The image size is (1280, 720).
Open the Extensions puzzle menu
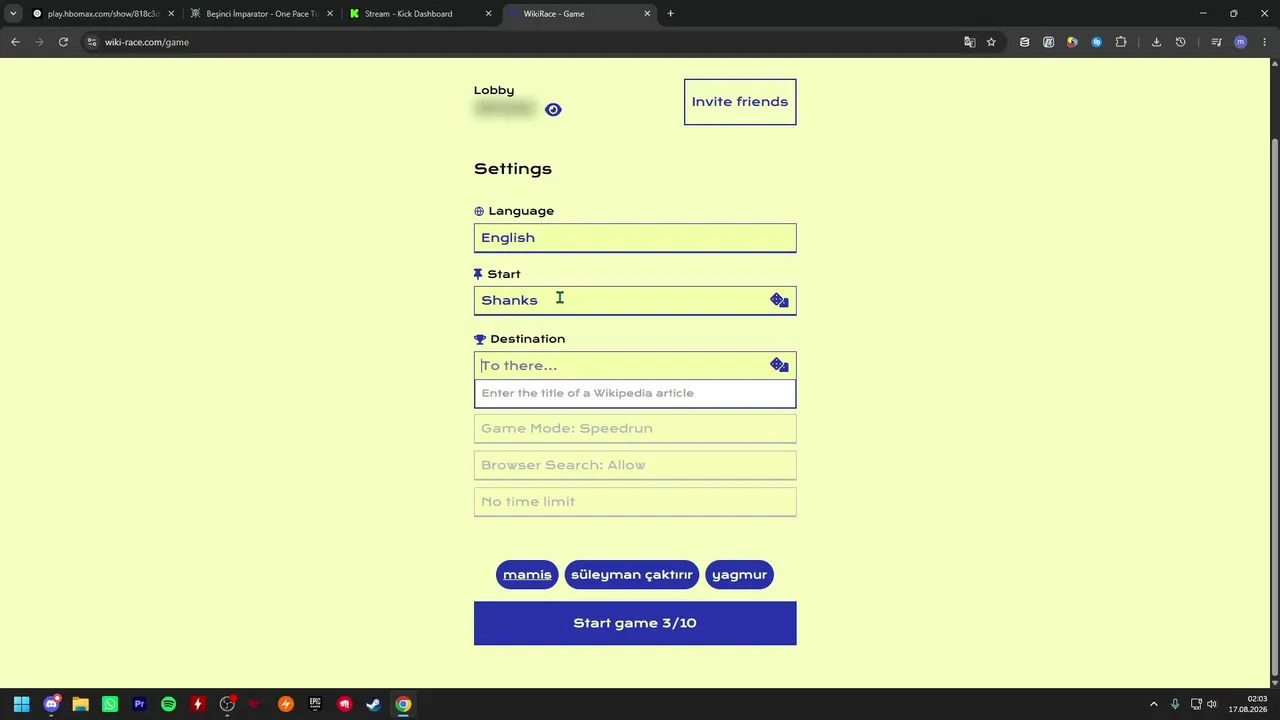[x=1120, y=42]
